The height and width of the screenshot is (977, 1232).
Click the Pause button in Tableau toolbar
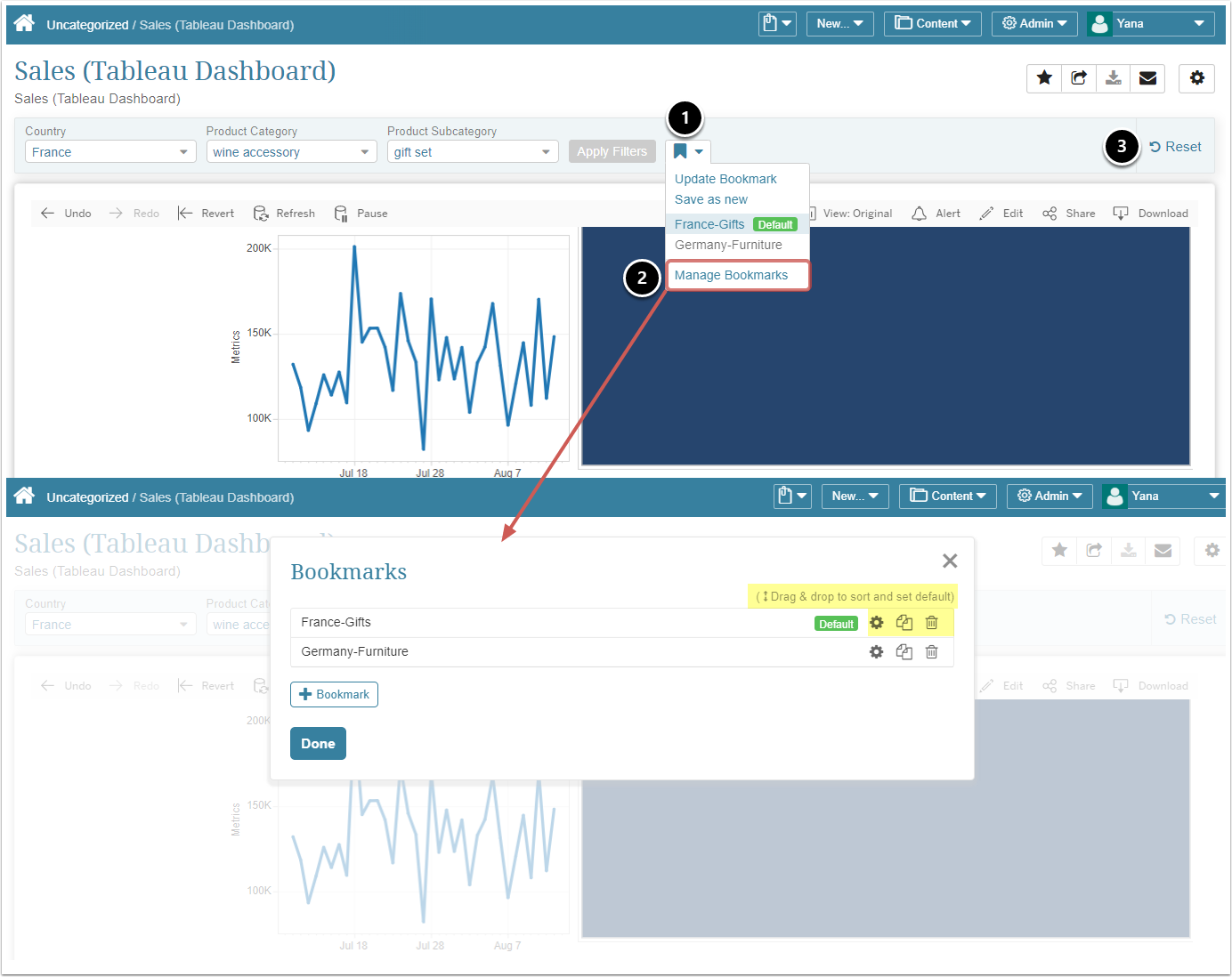tap(361, 214)
